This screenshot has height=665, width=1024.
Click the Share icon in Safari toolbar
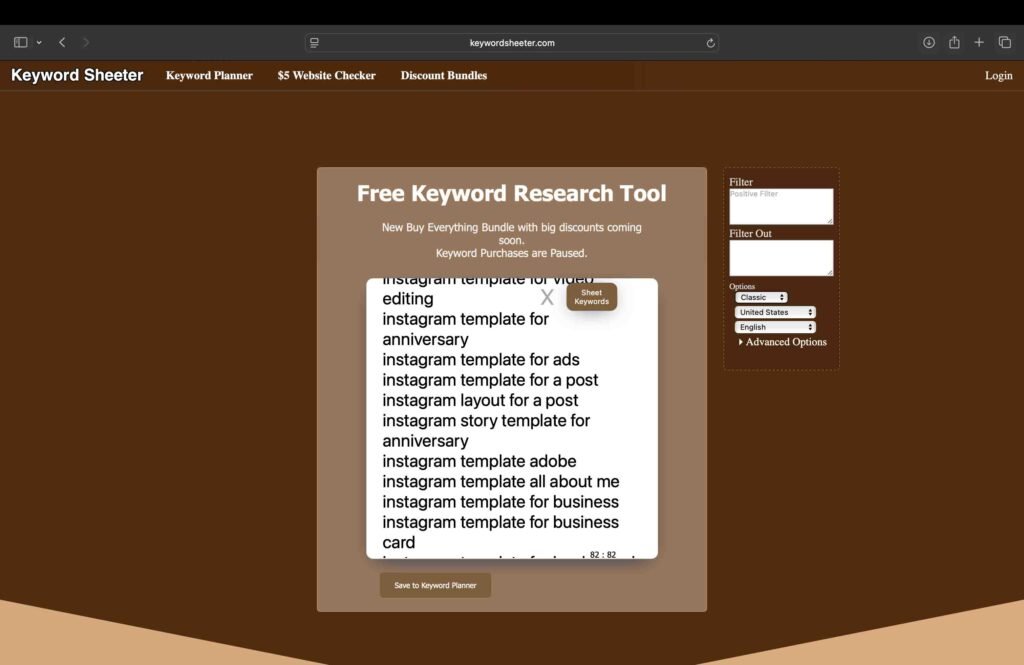pyautogui.click(x=954, y=42)
